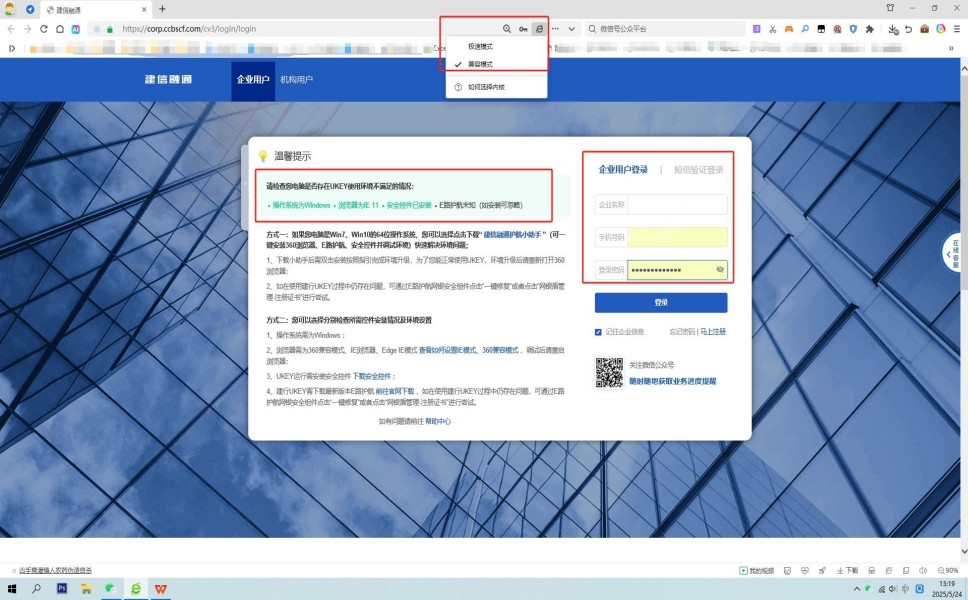Open Photoshop from the Windows taskbar
Image resolution: width=968 pixels, height=600 pixels.
(x=61, y=588)
